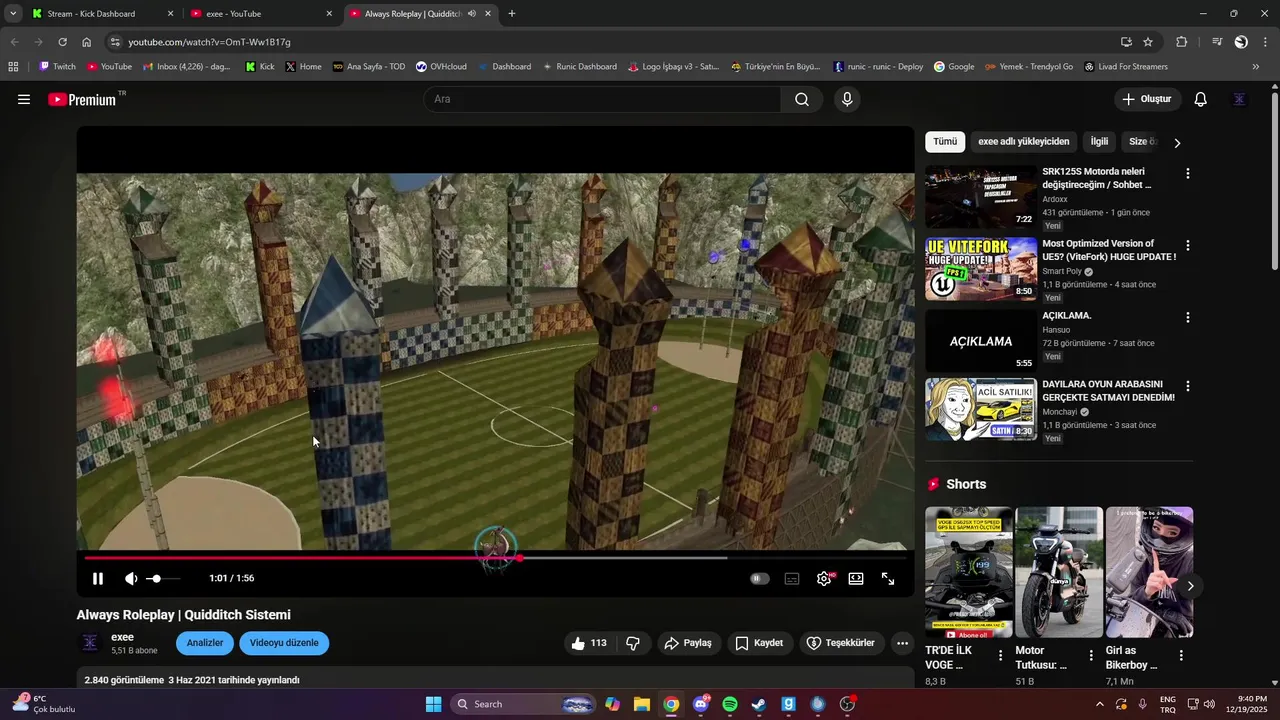Open the Windows Start menu
Screen dimensions: 1280x720
pos(433,704)
